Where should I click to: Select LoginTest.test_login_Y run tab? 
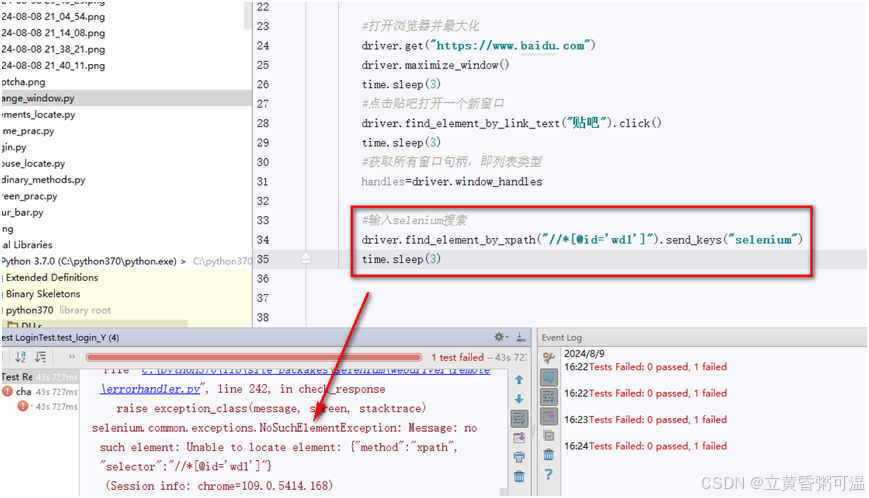(60, 337)
